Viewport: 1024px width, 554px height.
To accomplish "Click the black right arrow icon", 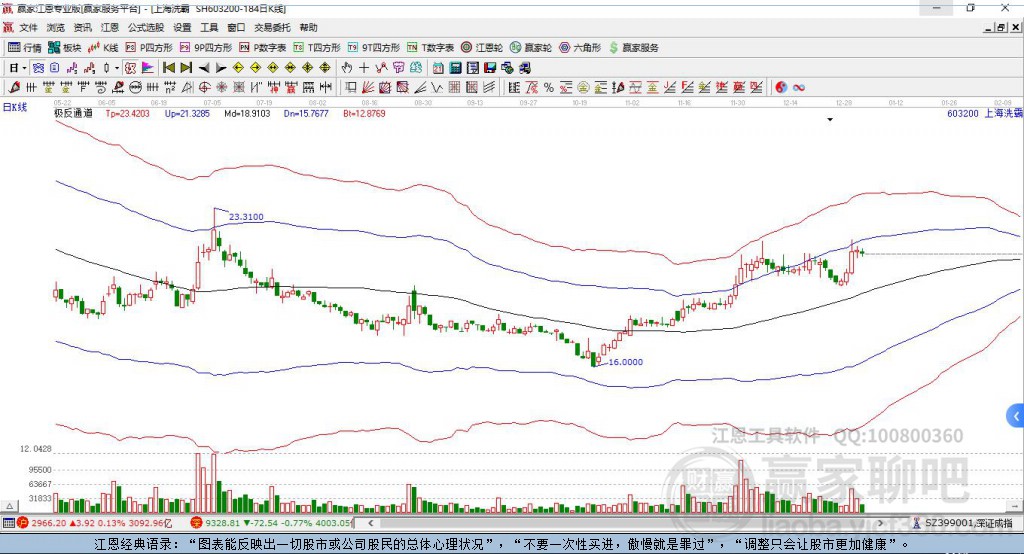I will pyautogui.click(x=221, y=68).
